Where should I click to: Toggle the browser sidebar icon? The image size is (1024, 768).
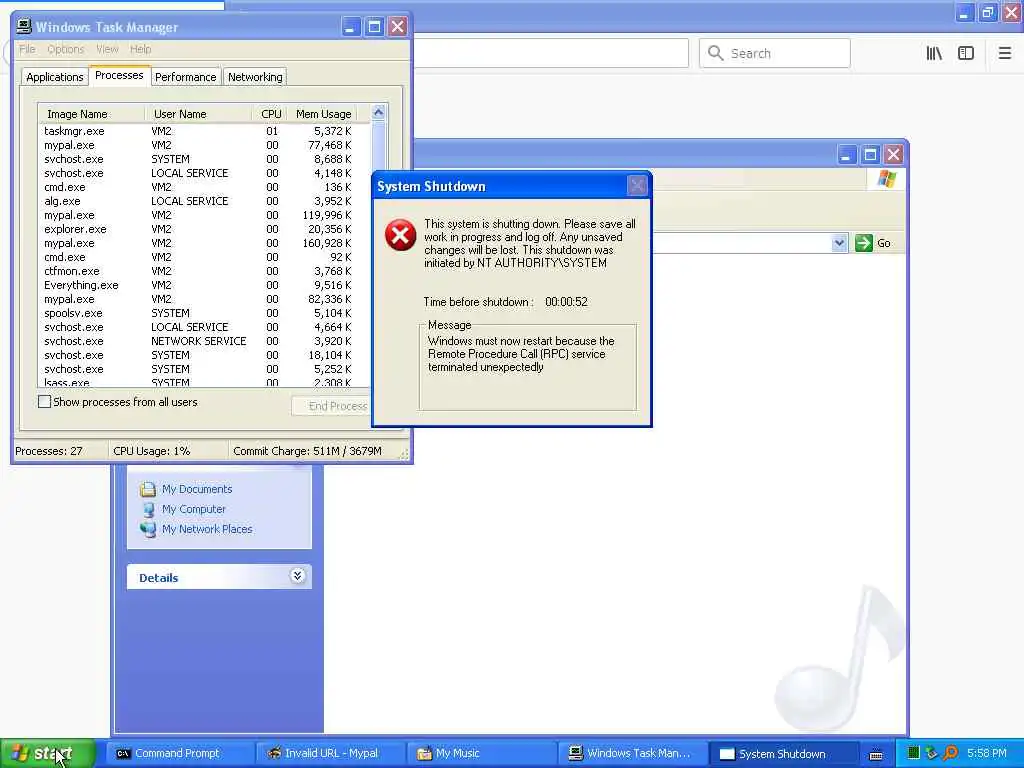tap(966, 54)
